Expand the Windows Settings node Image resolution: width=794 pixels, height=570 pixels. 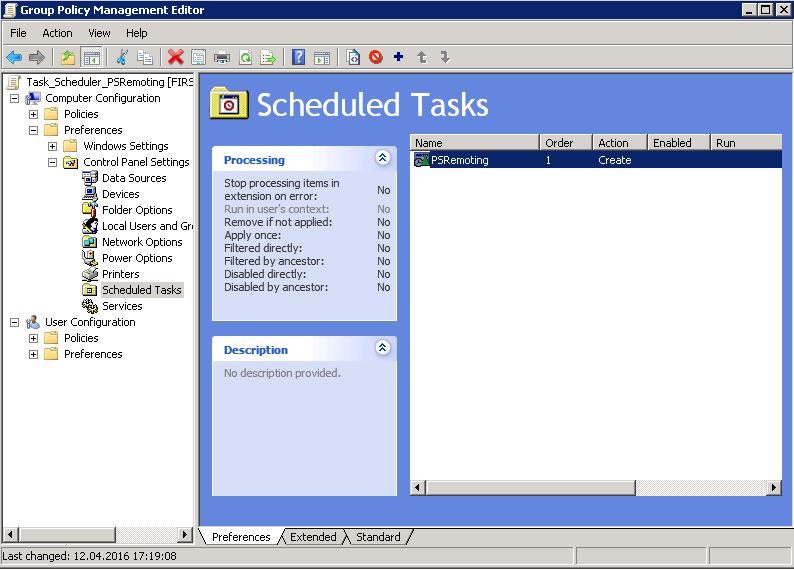52,146
